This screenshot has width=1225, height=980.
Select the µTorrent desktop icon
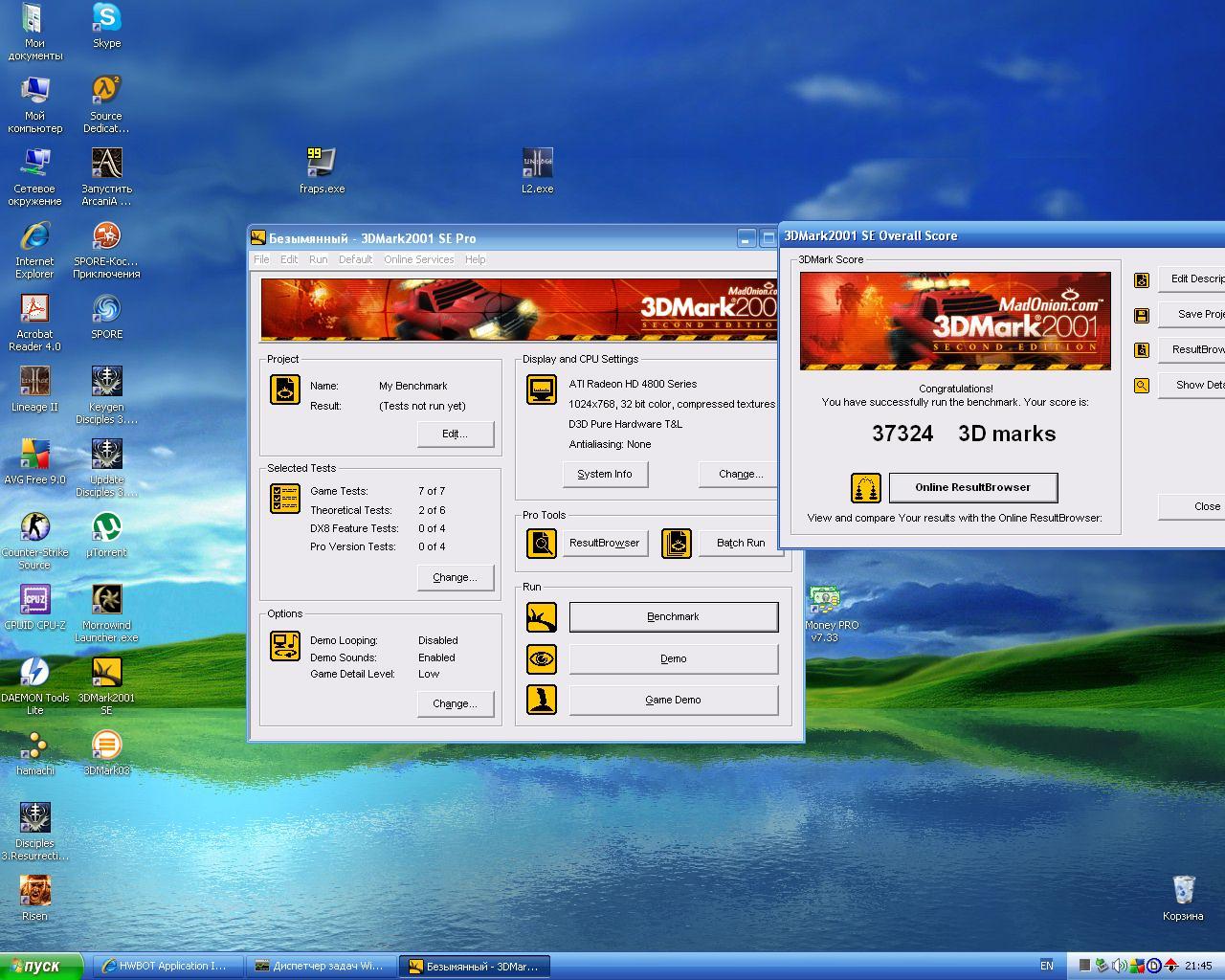click(106, 535)
